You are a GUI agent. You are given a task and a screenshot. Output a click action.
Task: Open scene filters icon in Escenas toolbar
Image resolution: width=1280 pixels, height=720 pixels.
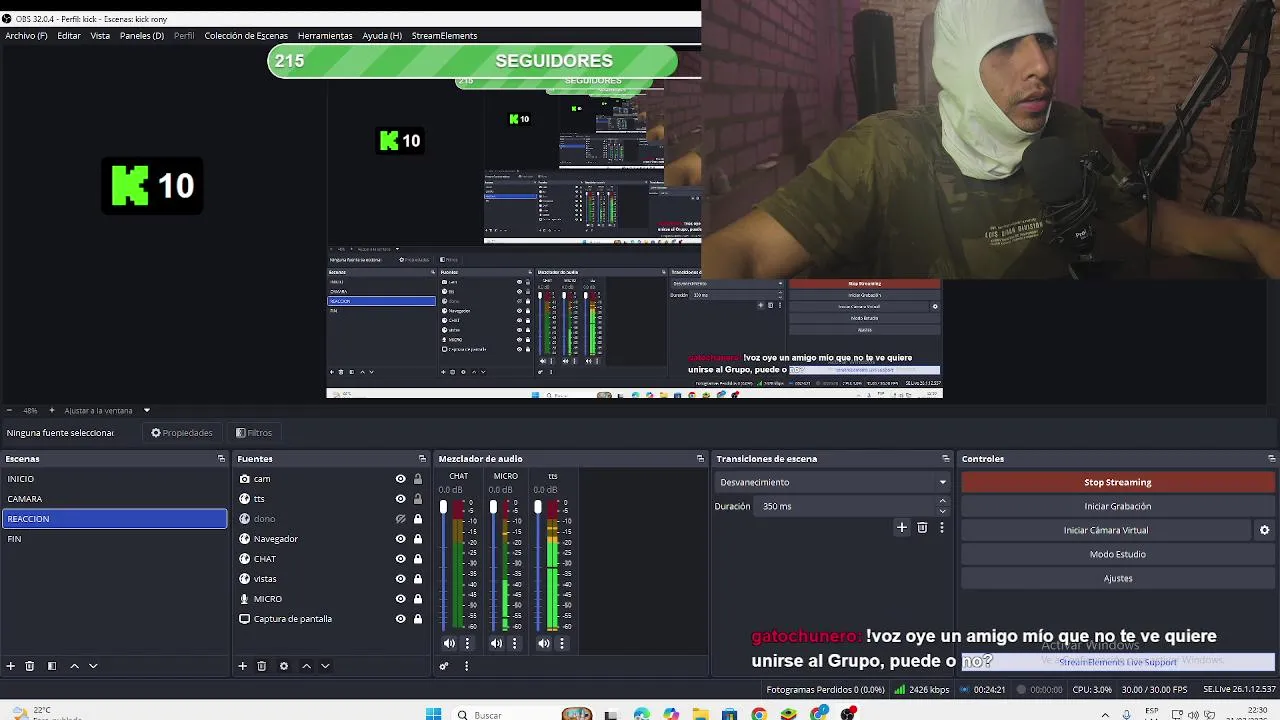(x=52, y=666)
